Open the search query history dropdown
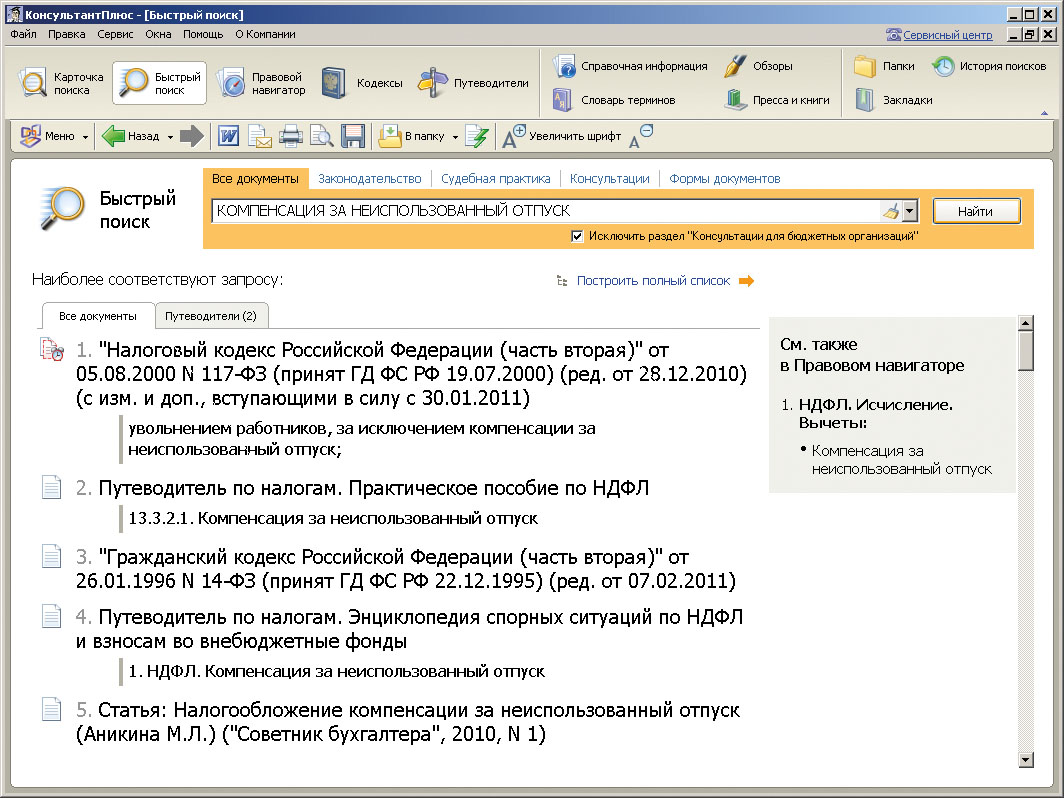 (910, 211)
